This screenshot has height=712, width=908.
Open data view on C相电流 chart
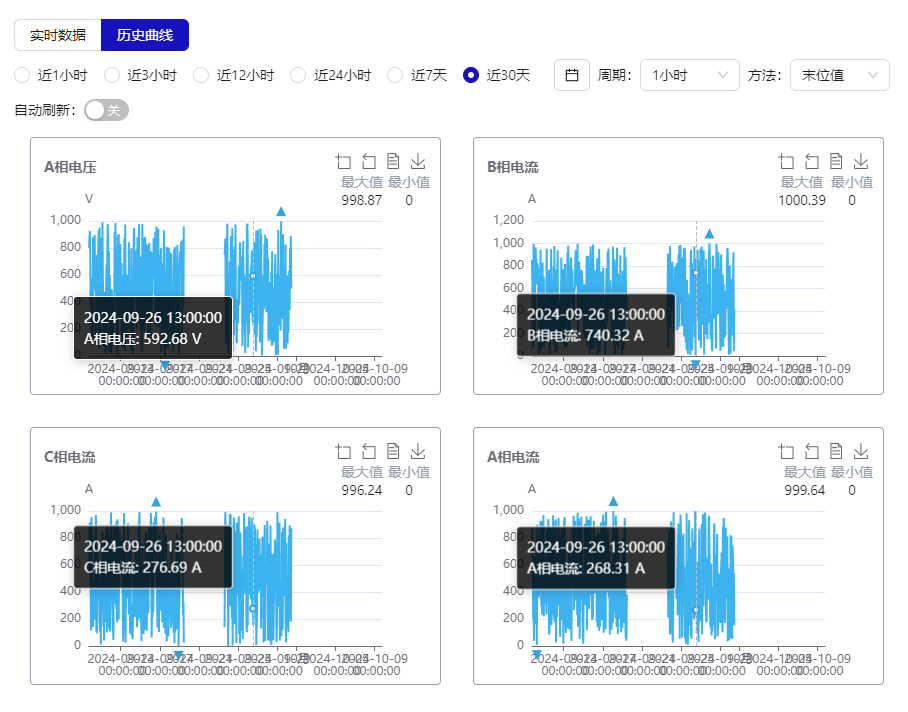pos(394,451)
